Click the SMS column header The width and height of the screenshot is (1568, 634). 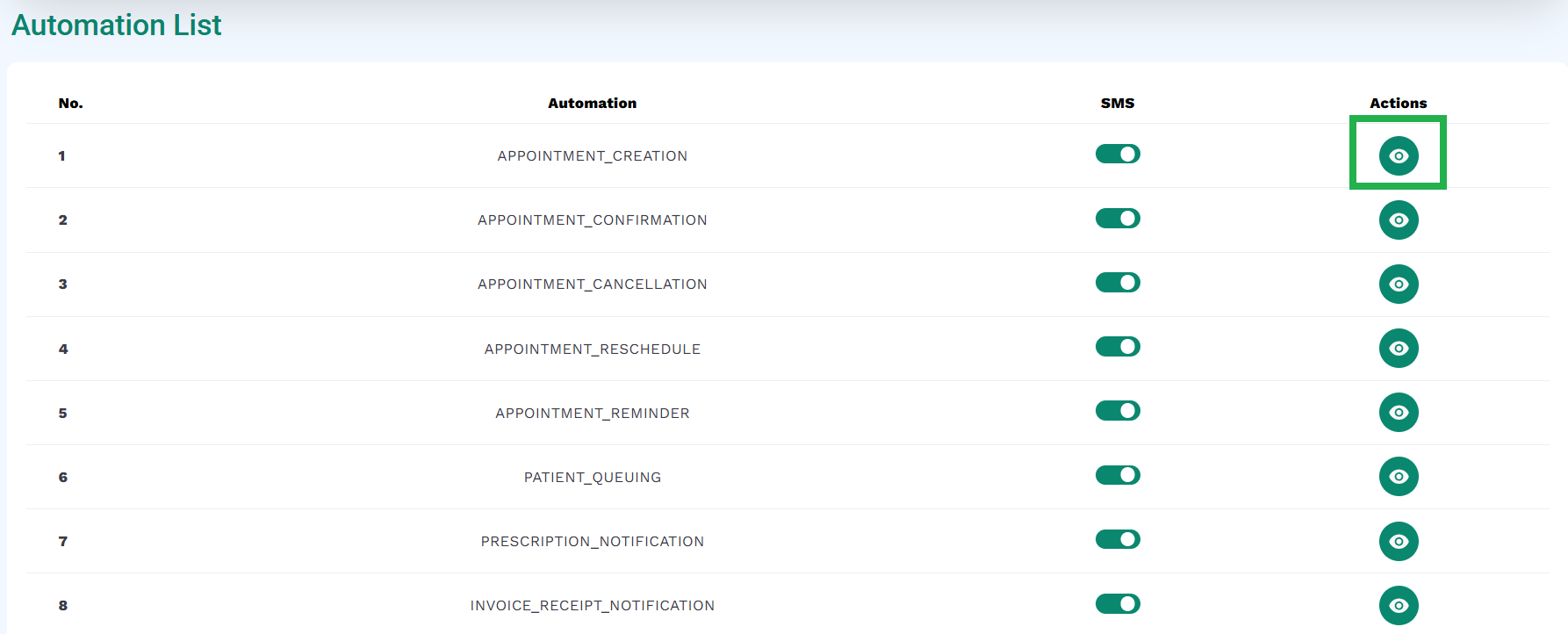1118,103
